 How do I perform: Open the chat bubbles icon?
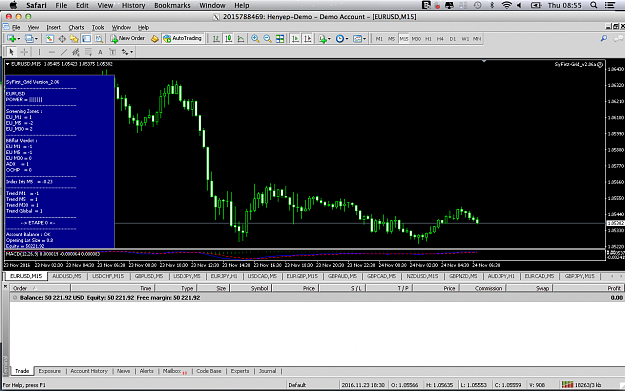[x=618, y=38]
